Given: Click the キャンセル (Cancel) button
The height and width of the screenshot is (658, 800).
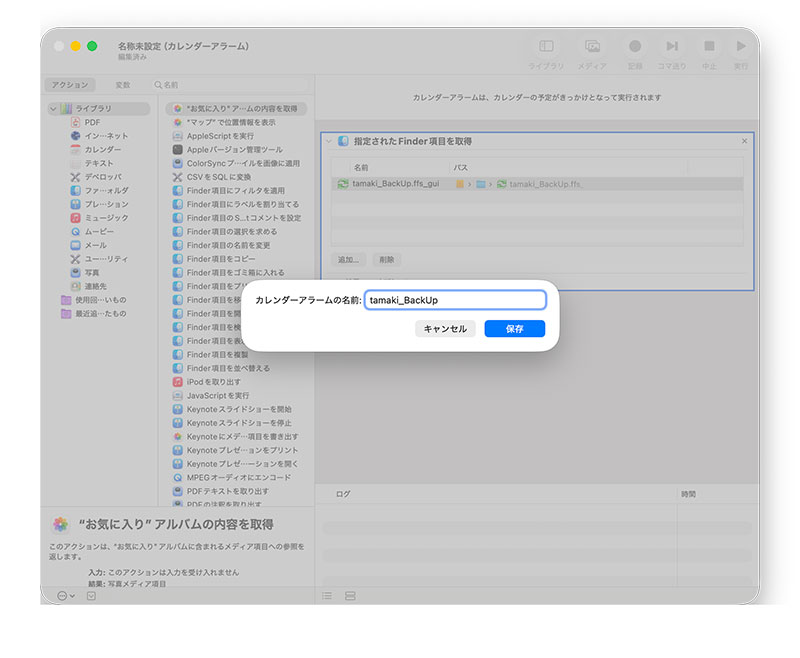Looking at the screenshot, I should coord(445,329).
